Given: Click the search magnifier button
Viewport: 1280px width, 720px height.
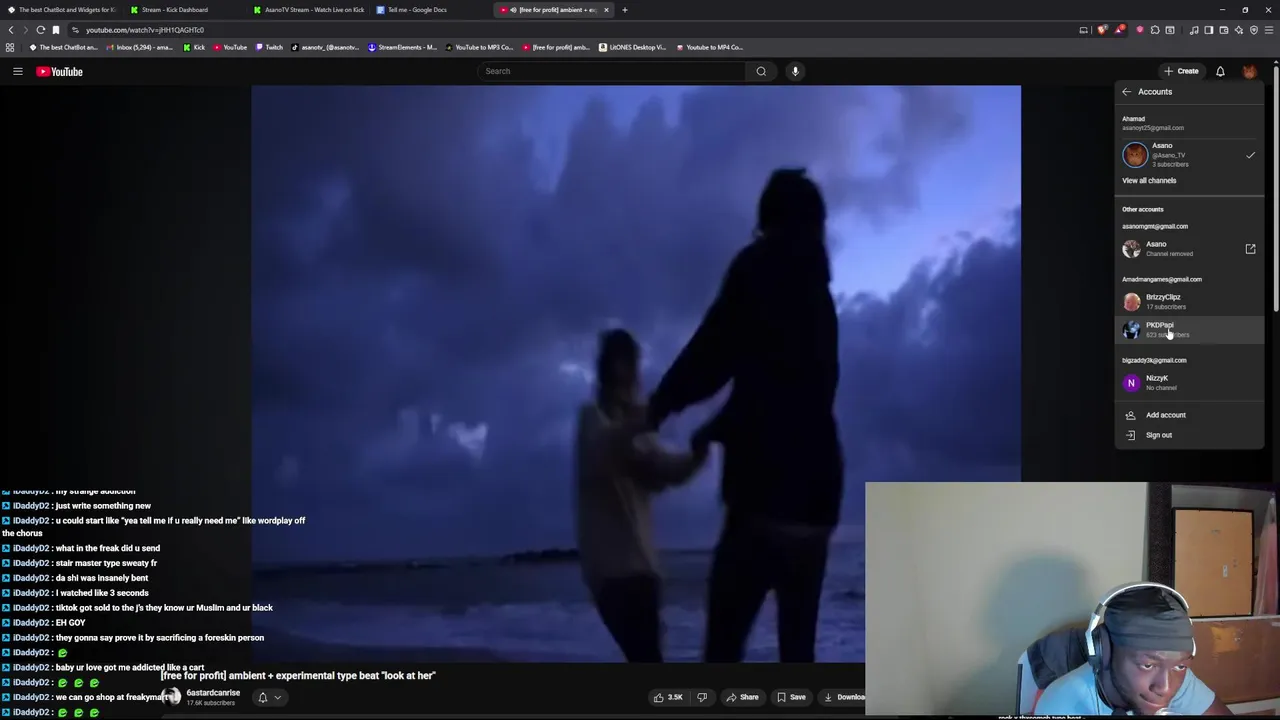Looking at the screenshot, I should pyautogui.click(x=761, y=71).
